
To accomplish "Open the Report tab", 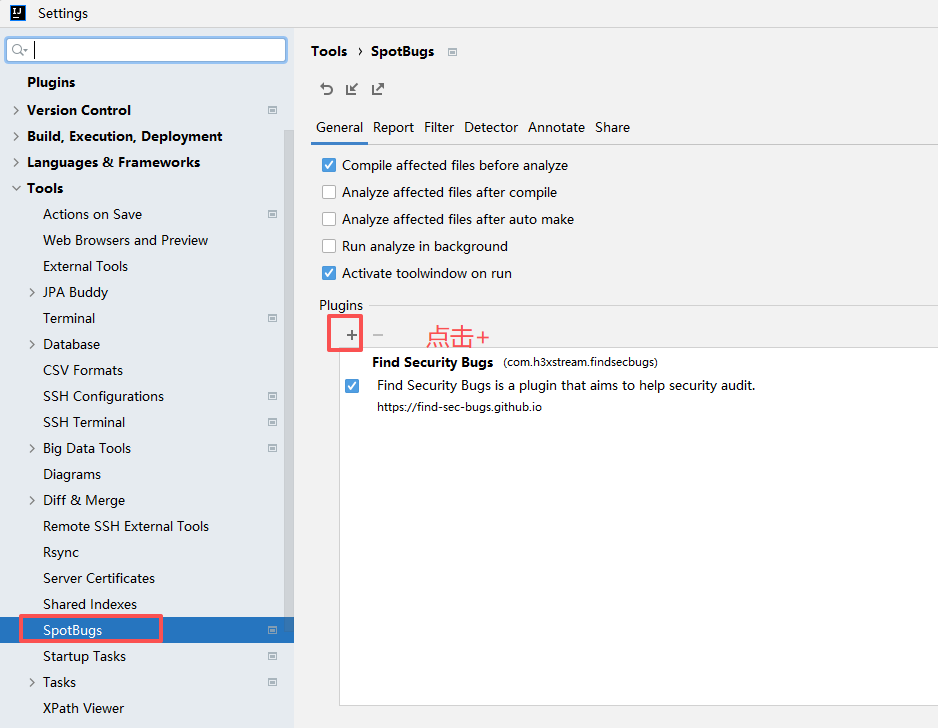I will [393, 127].
